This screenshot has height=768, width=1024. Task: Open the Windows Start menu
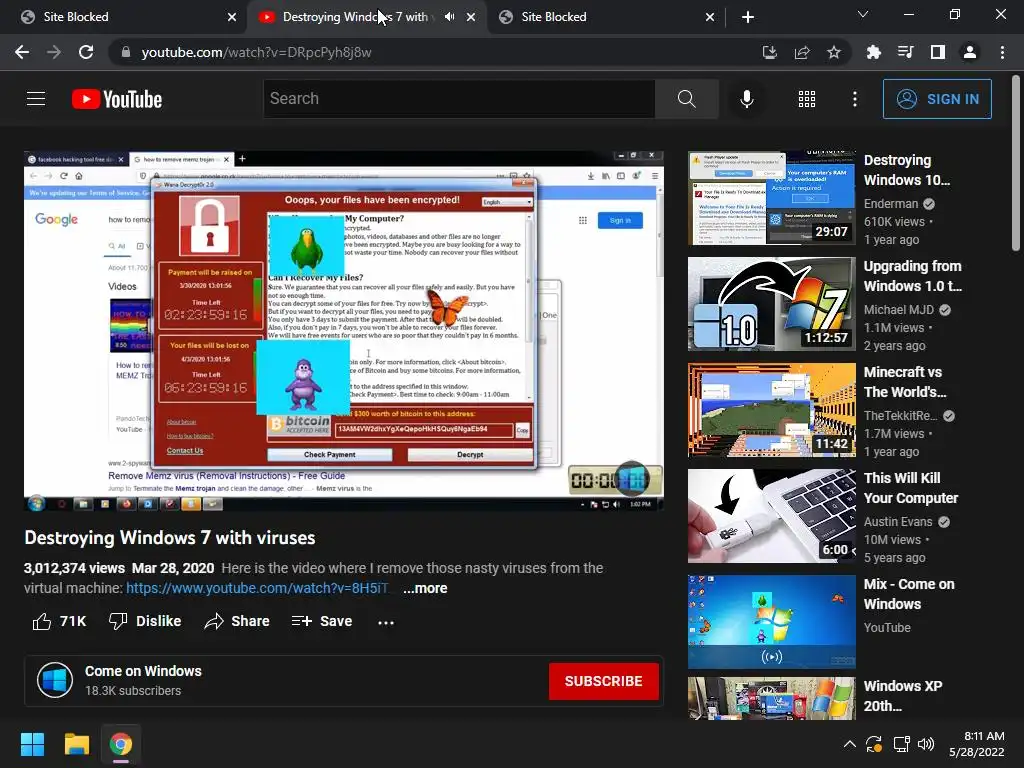[32, 744]
